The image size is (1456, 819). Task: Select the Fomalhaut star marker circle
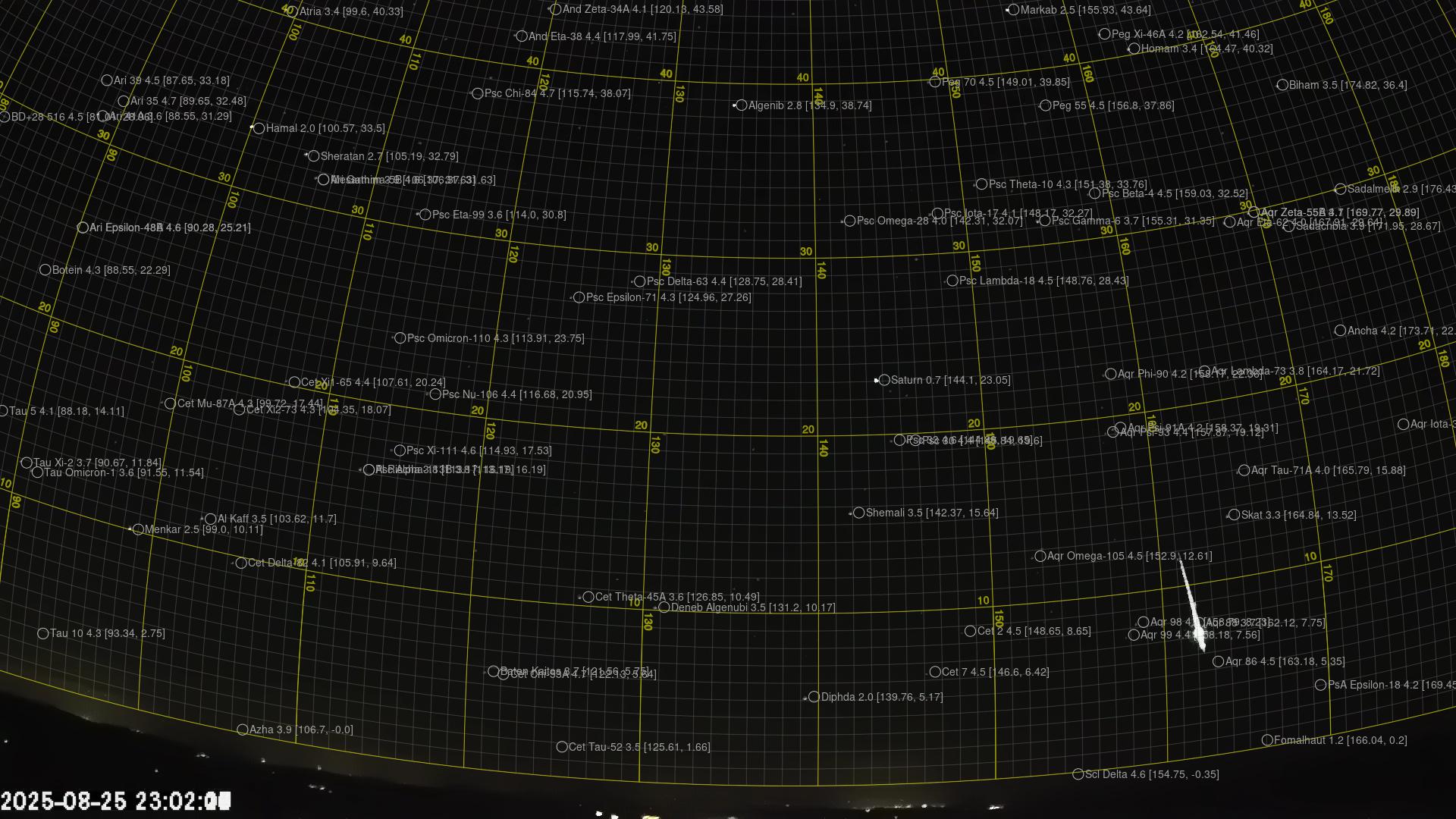[x=1267, y=740]
